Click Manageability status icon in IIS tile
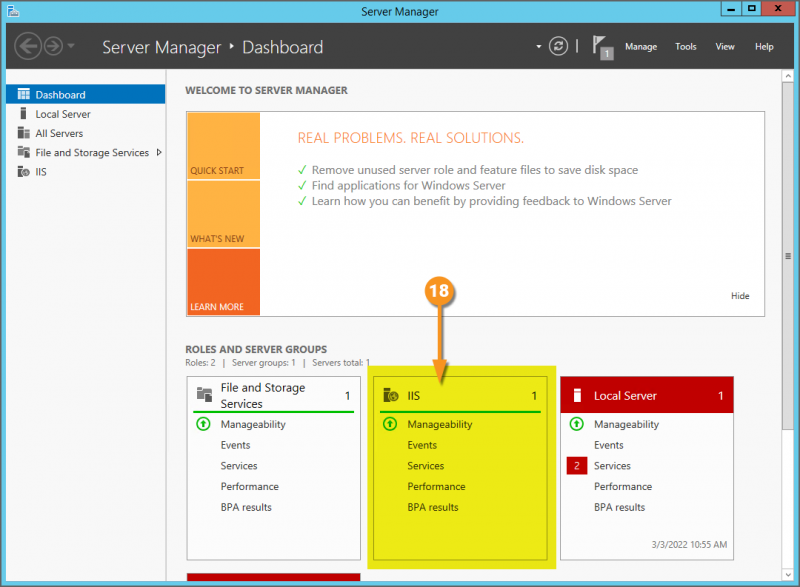The image size is (800, 587). coord(390,424)
